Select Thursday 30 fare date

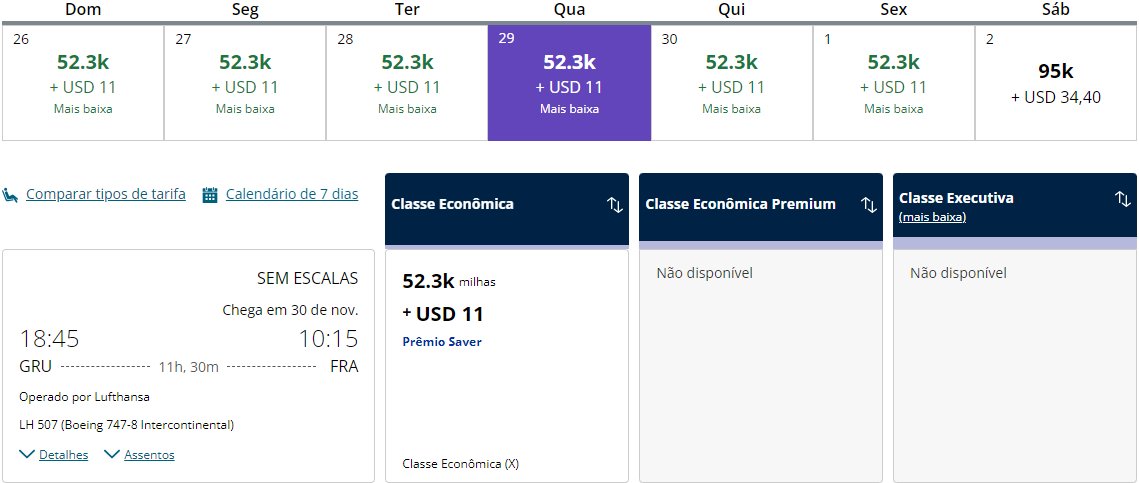tap(731, 83)
